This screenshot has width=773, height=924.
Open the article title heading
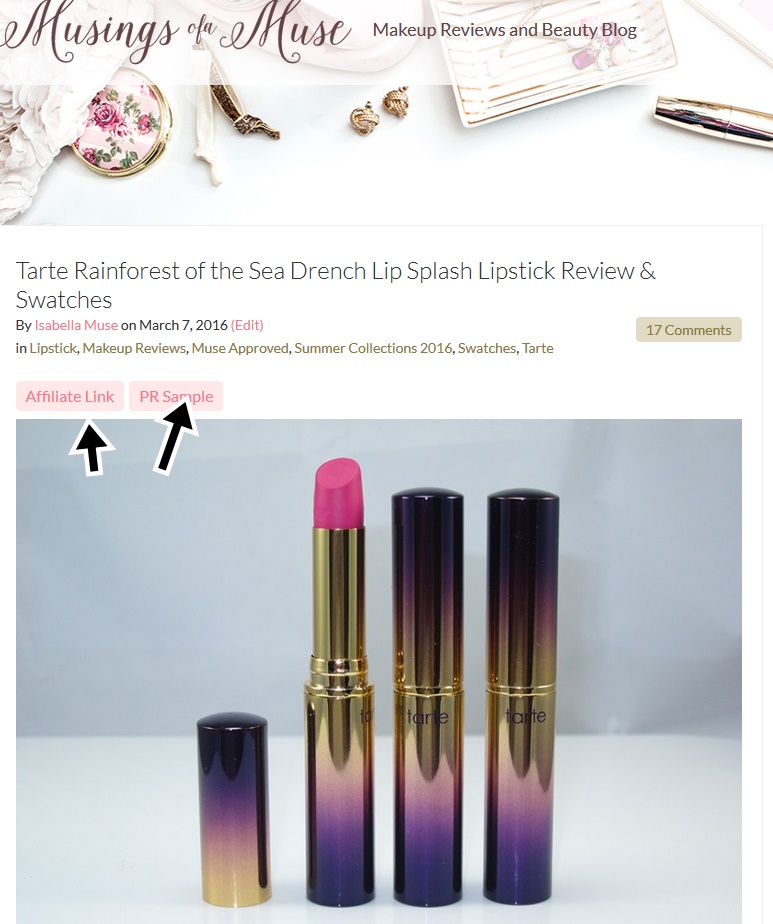[x=336, y=285]
